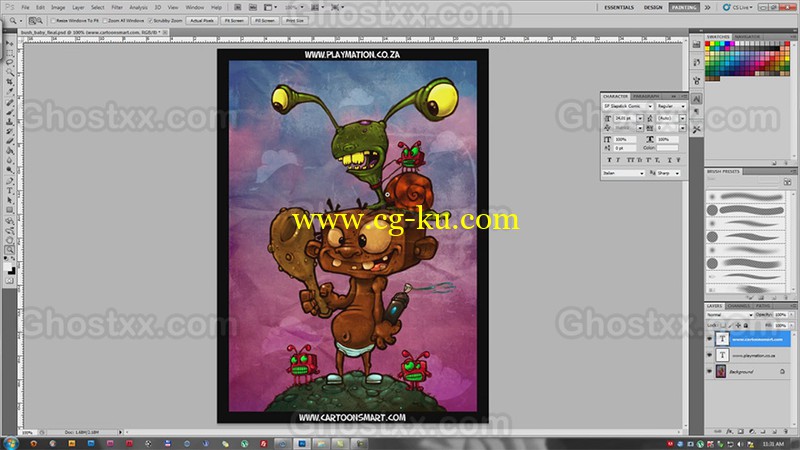800x450 pixels.
Task: Click Launch Bridge icon in application bar
Action: click(x=238, y=8)
